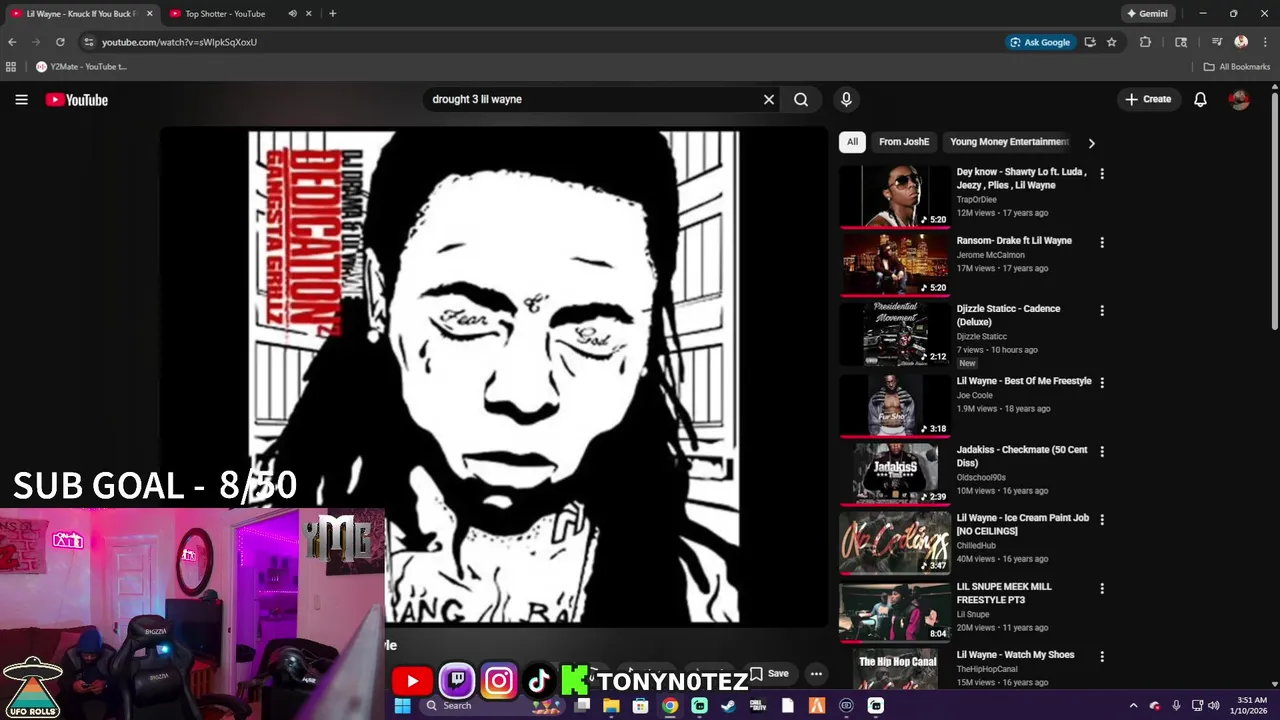Open Lil Wayne - Watch My Shoes
Screen dimensions: 1280x720
(x=1015, y=655)
